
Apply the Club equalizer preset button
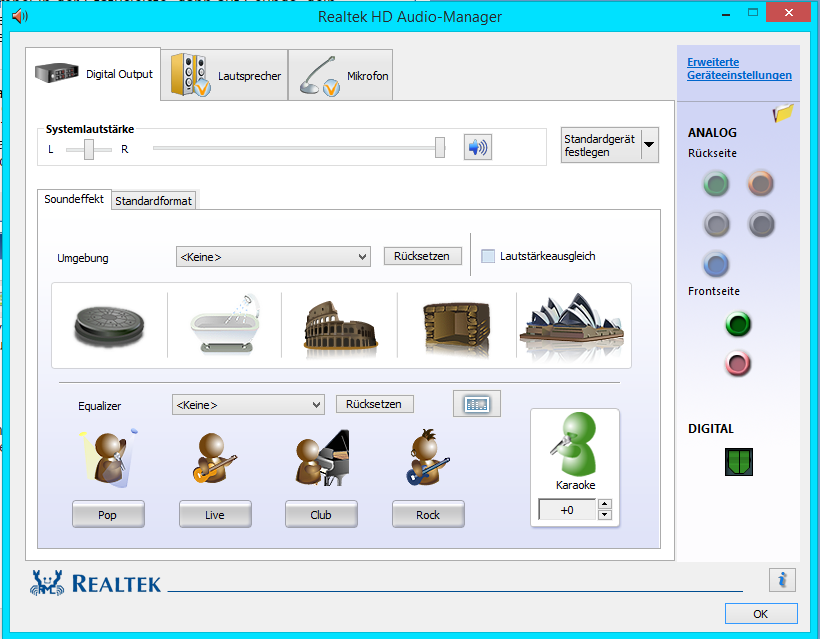pyautogui.click(x=321, y=515)
